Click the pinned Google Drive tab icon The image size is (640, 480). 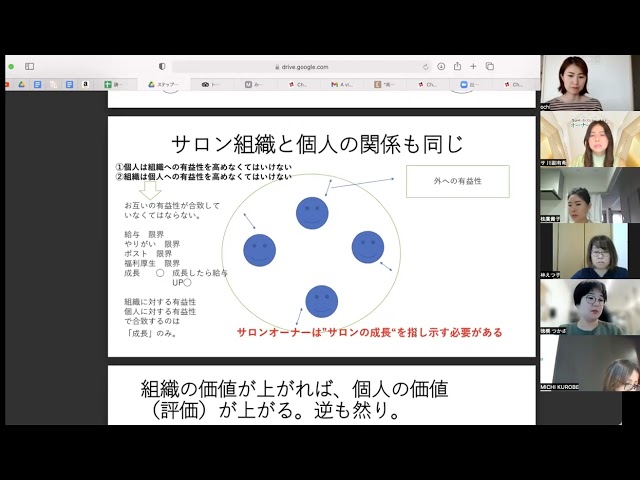point(21,85)
